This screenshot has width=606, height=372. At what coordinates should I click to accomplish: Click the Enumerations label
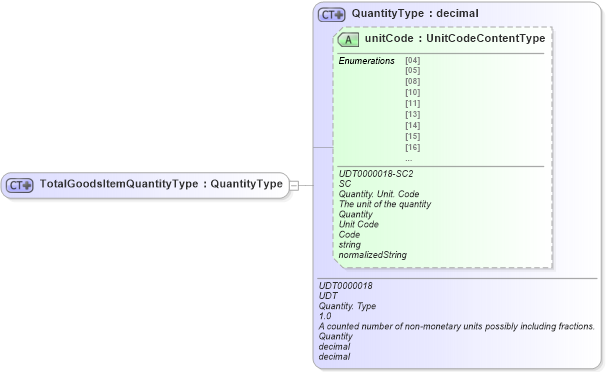pos(366,61)
